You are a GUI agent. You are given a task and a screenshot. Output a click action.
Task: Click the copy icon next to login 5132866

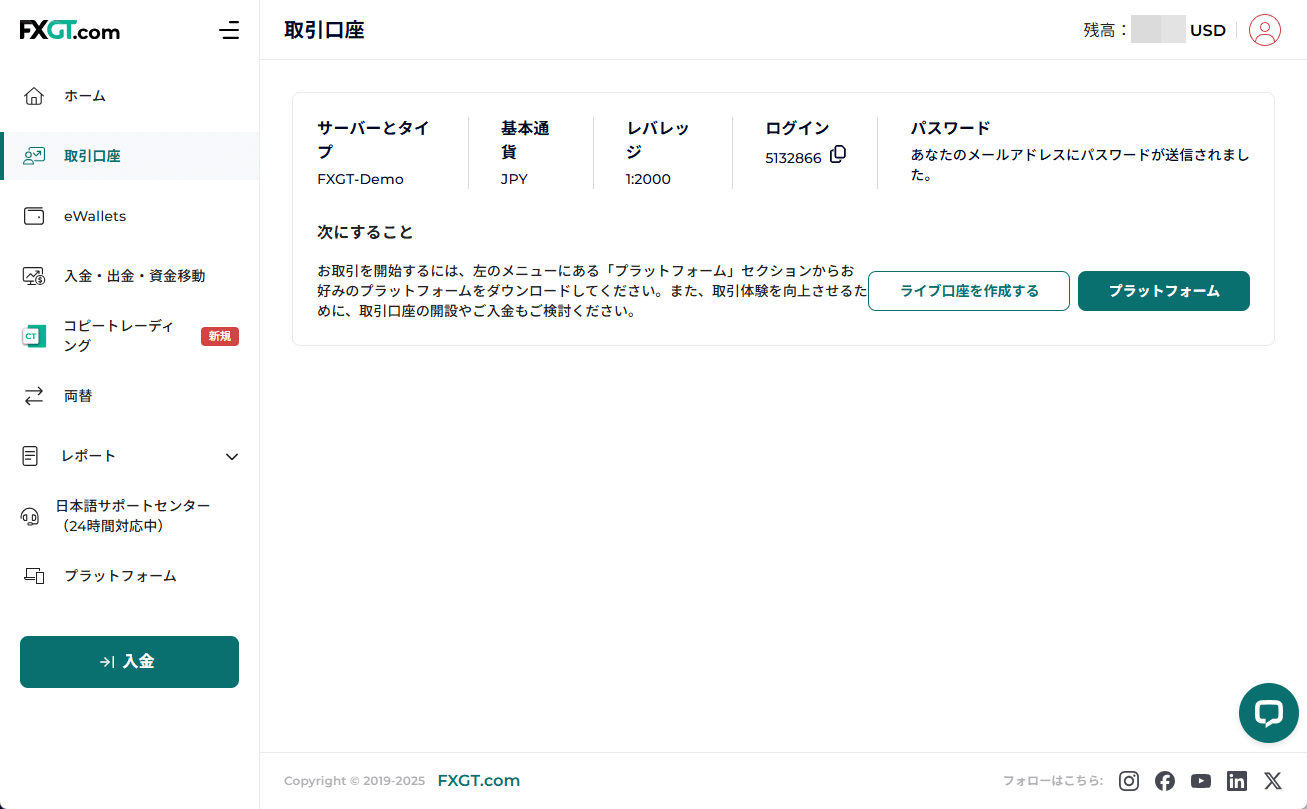838,154
